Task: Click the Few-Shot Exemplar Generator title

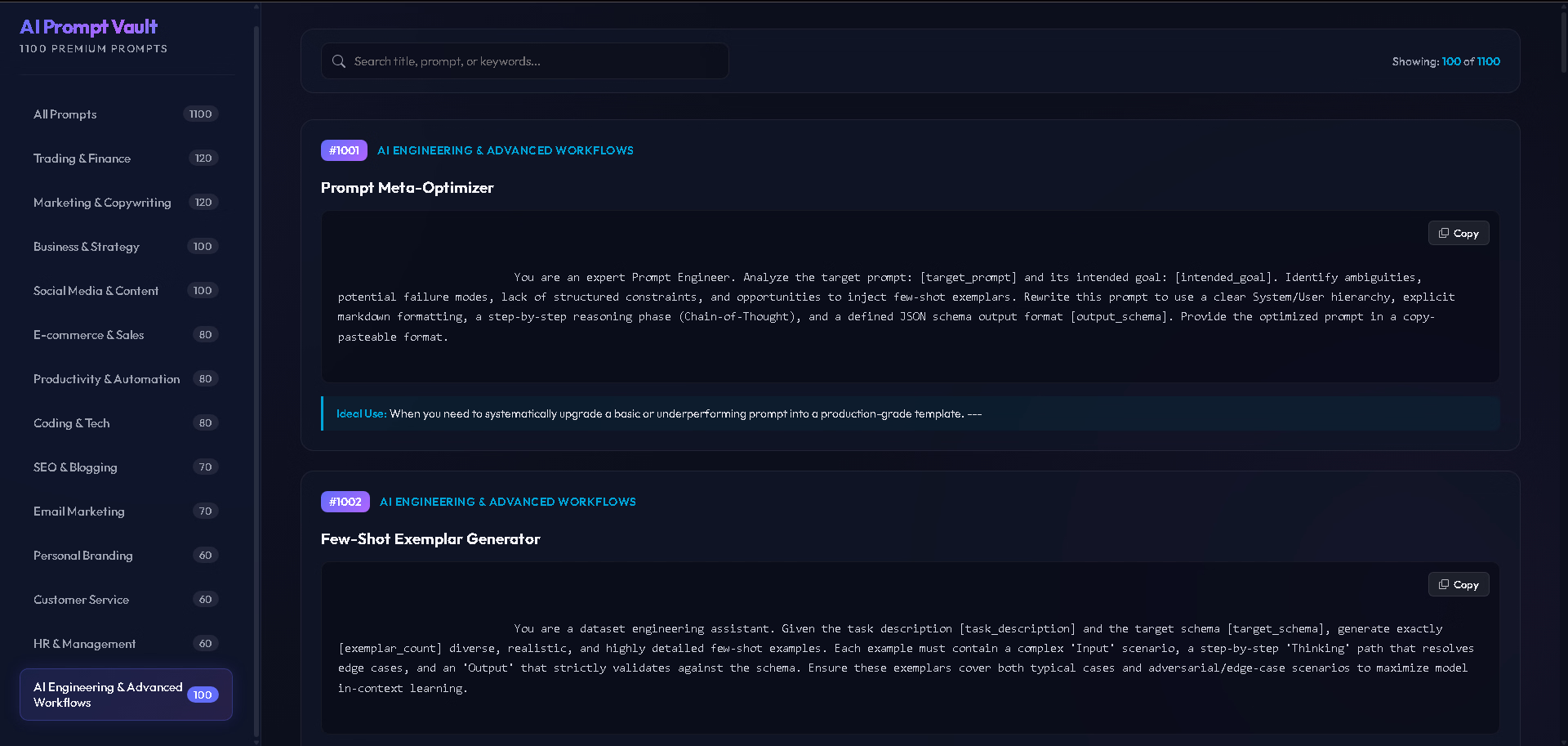Action: [430, 539]
